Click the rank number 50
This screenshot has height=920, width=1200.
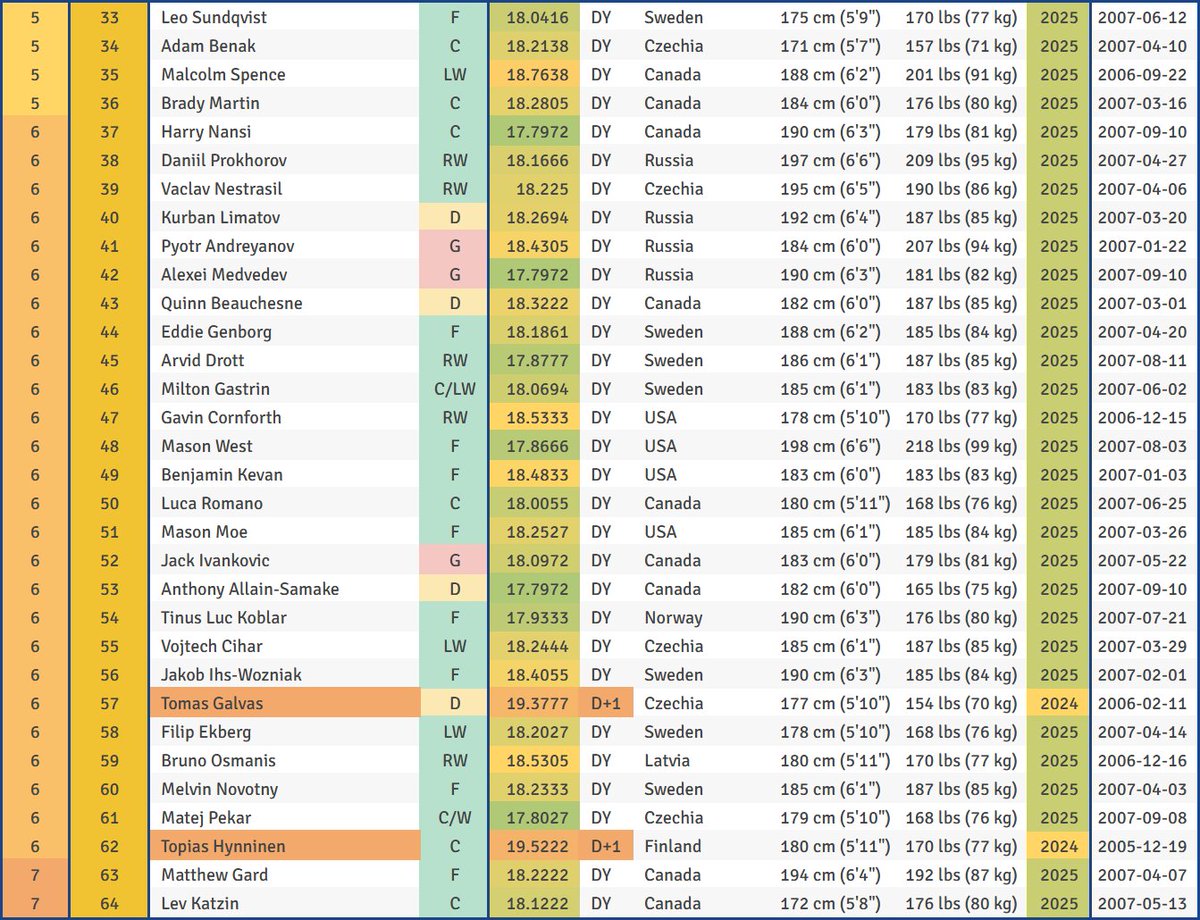tap(109, 503)
